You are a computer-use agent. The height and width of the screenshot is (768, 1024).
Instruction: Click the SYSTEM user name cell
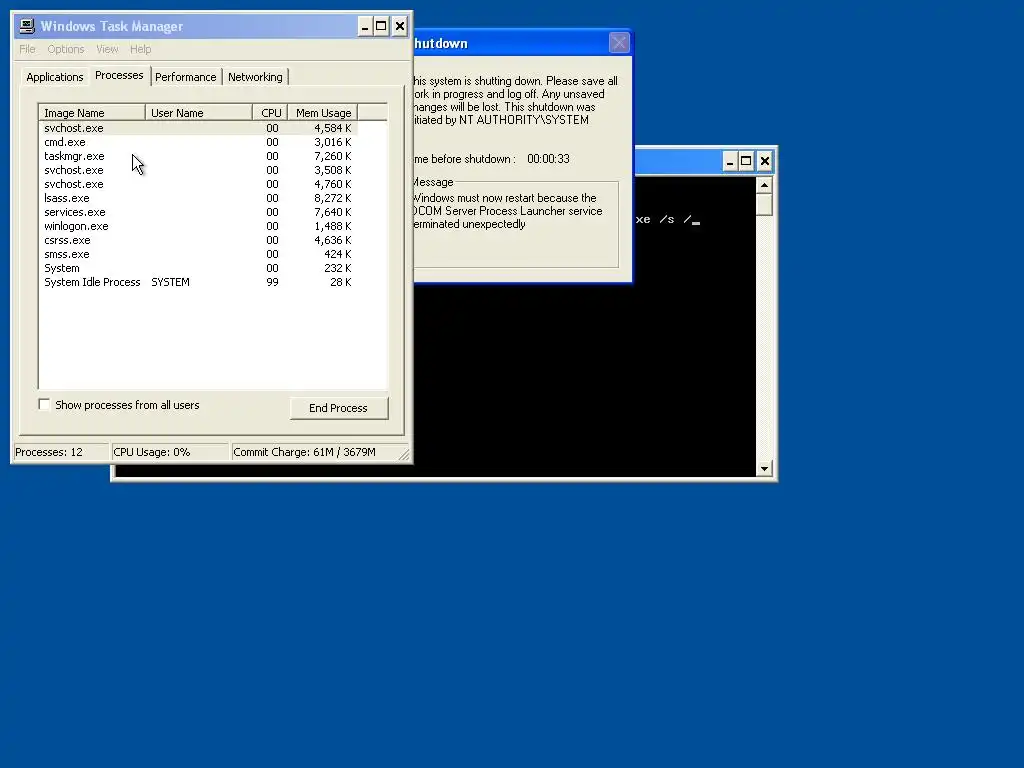coord(170,282)
